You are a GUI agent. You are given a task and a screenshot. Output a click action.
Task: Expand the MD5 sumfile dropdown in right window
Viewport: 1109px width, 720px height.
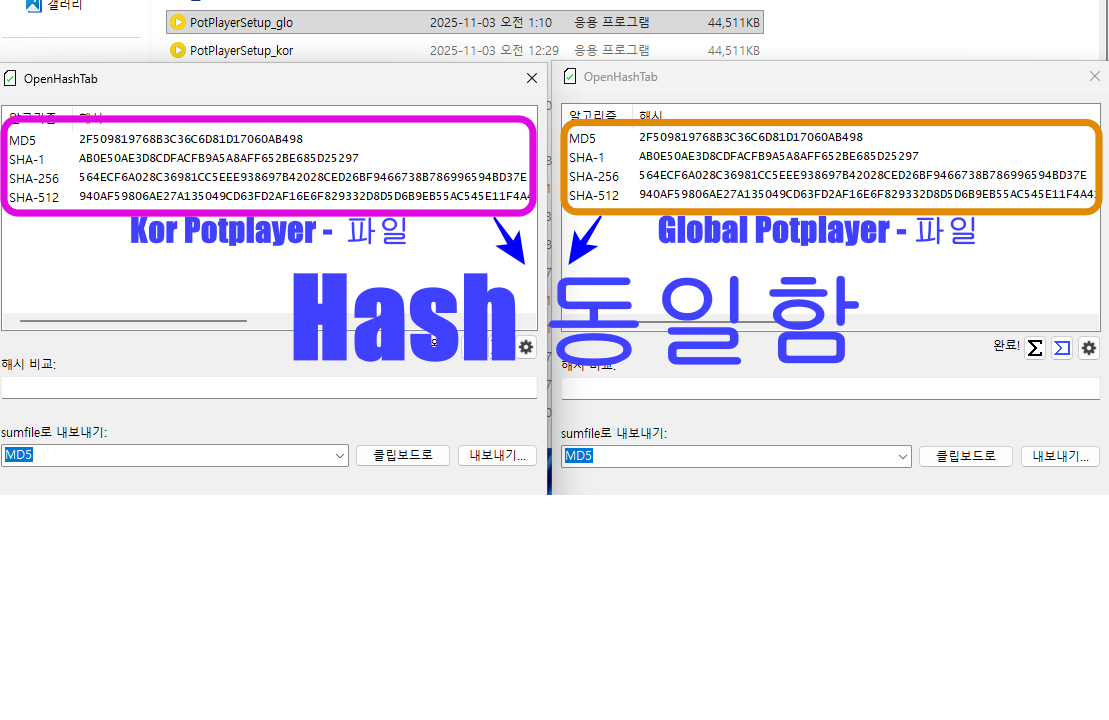(x=903, y=456)
